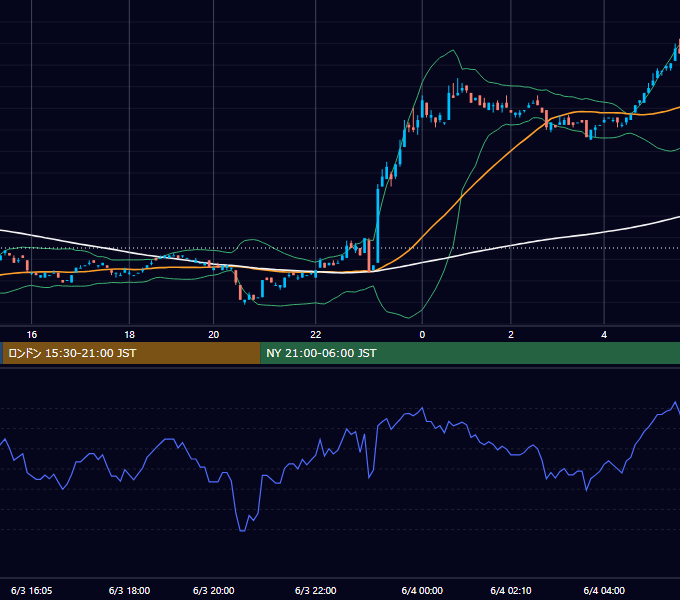Click the 6/3 18:00 date label
This screenshot has height=600, width=680.
tap(129, 590)
